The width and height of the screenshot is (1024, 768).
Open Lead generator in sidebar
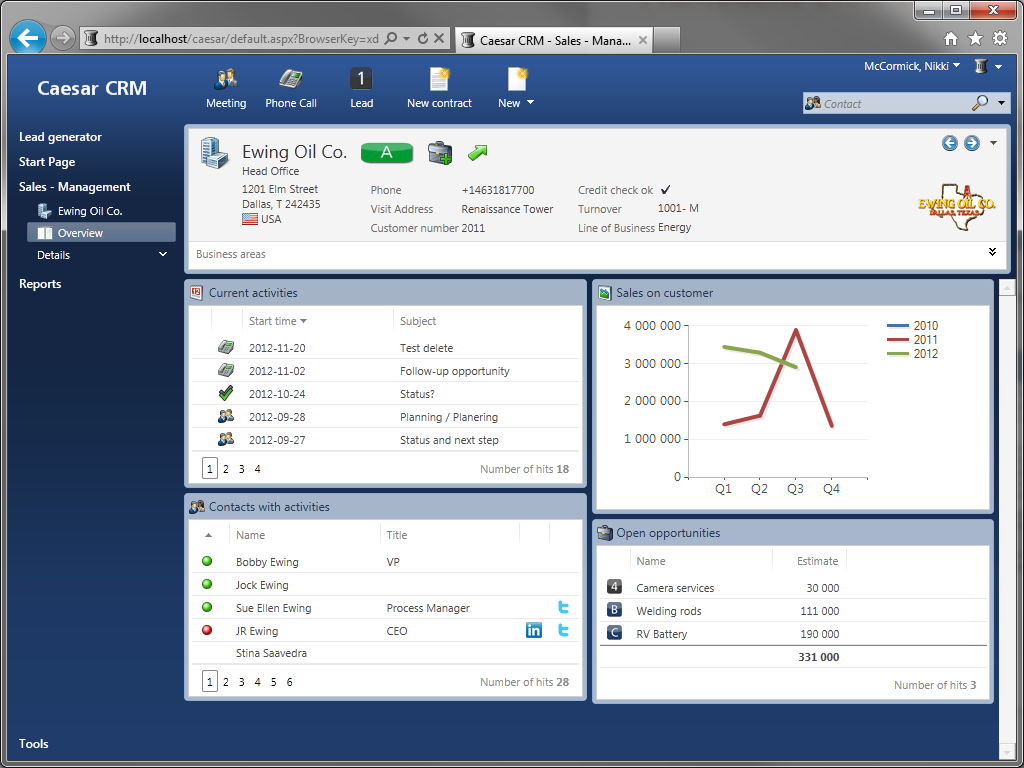pyautogui.click(x=60, y=136)
